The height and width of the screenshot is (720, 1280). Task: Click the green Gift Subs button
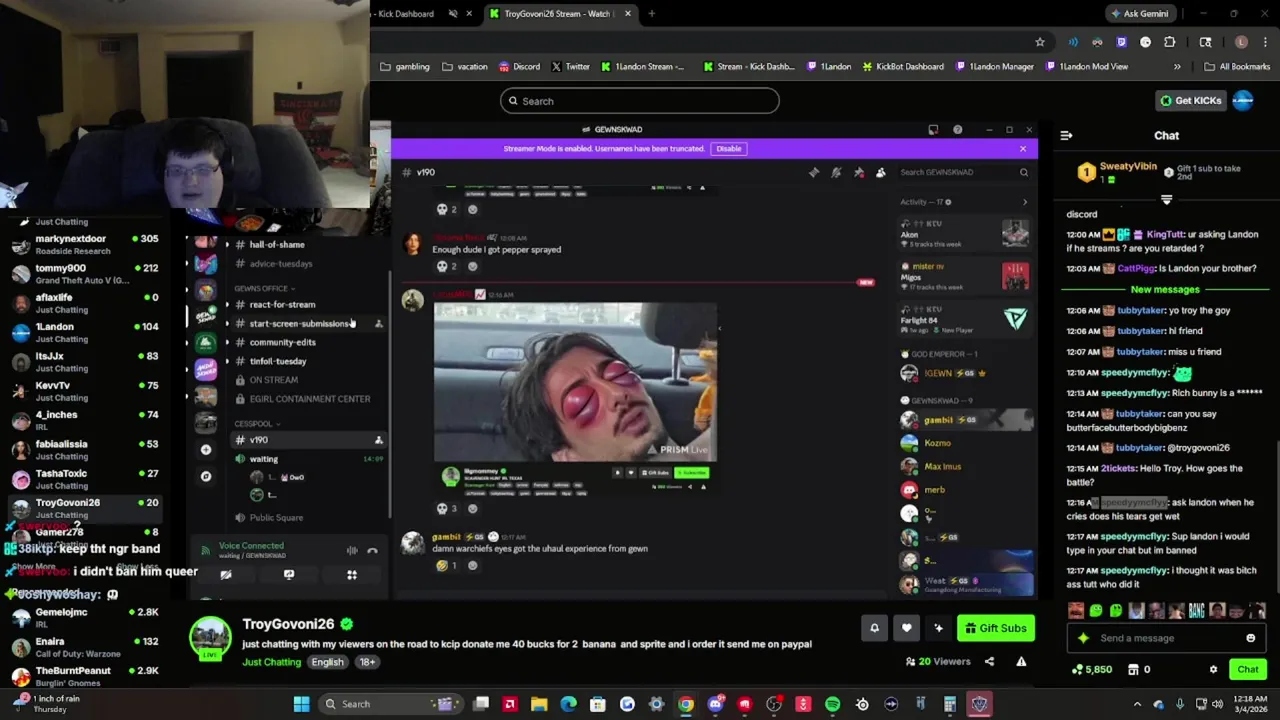[995, 628]
